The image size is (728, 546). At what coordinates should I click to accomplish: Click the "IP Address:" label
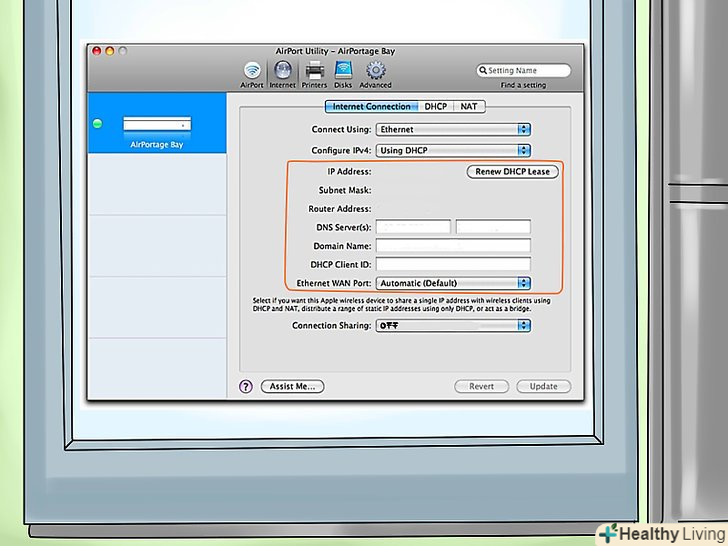click(349, 172)
